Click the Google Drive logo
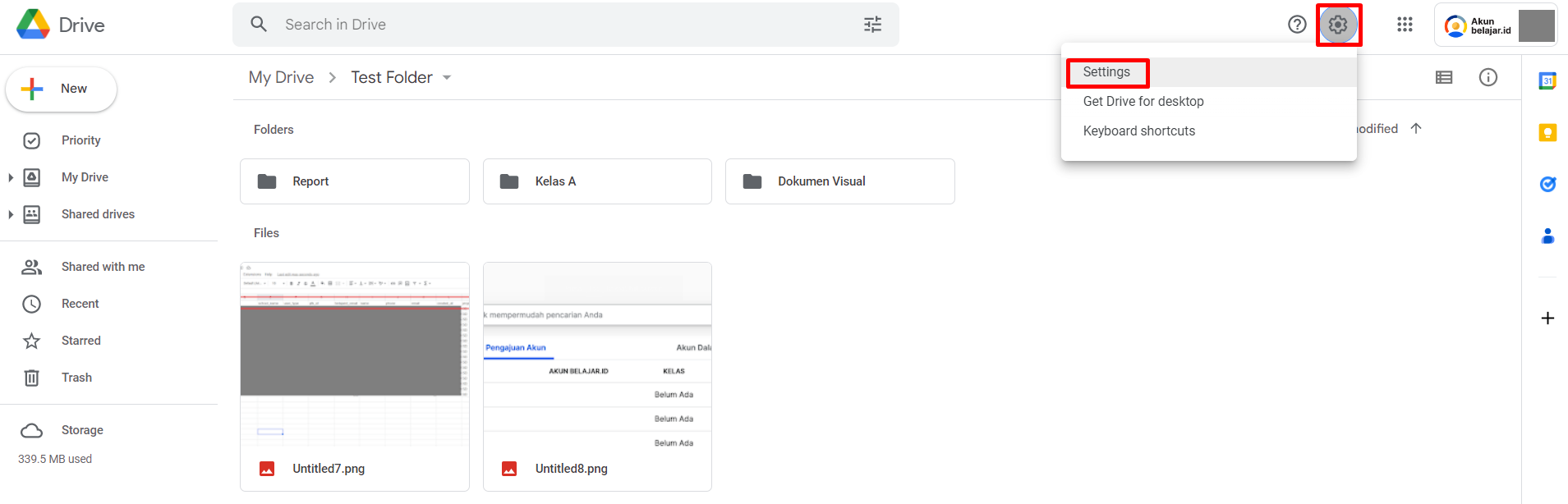Image resolution: width=1568 pixels, height=504 pixels. (x=33, y=25)
